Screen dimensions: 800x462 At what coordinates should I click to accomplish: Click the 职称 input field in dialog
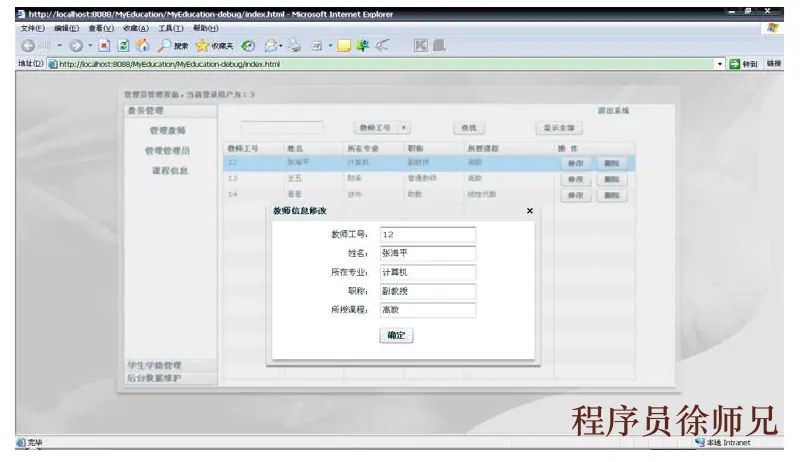pos(428,291)
